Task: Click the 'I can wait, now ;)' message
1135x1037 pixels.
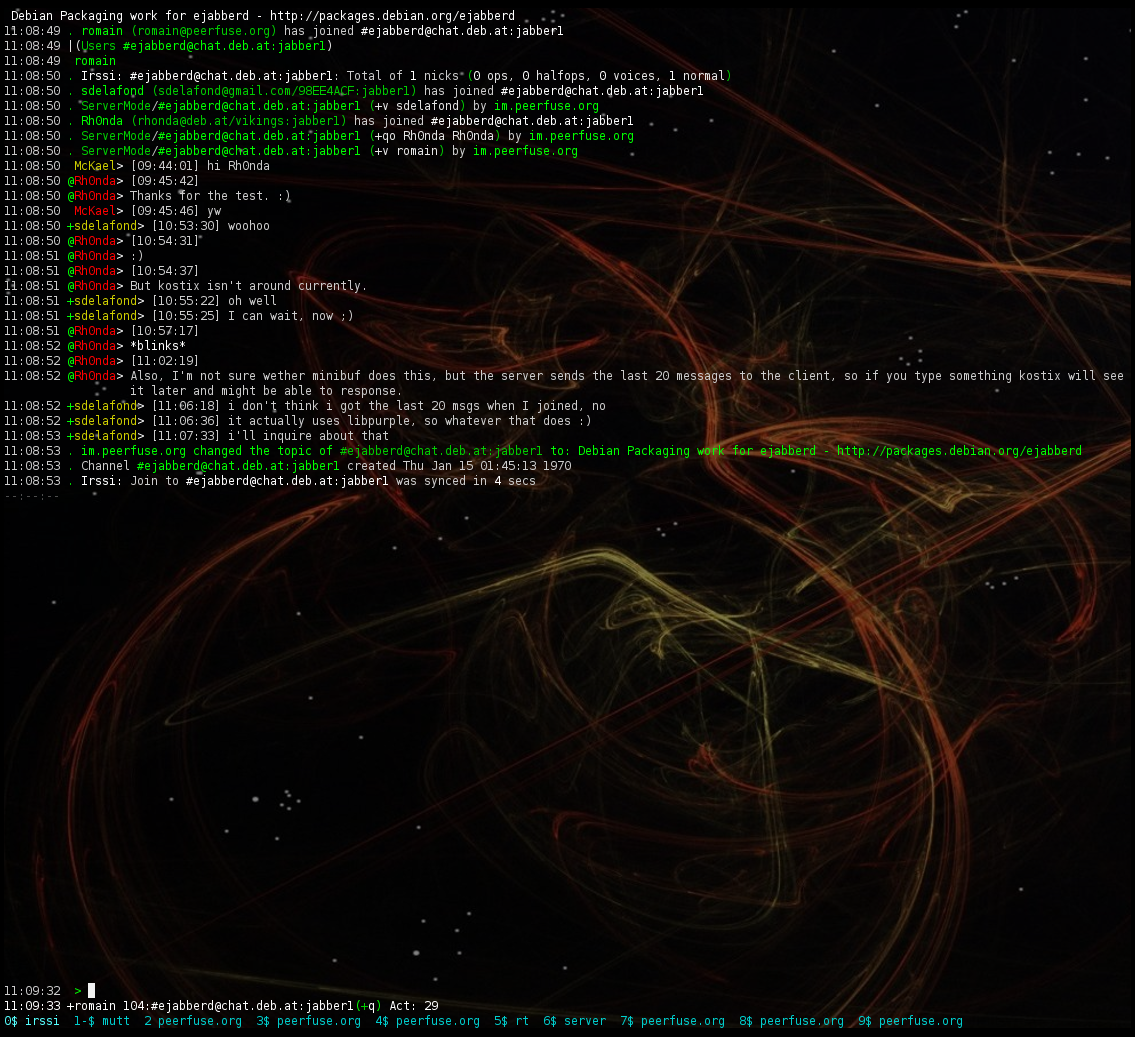Action: 290,316
